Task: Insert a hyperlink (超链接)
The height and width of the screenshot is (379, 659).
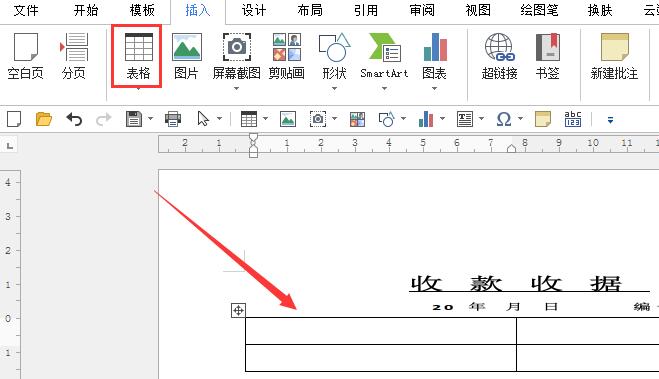Action: pos(499,56)
